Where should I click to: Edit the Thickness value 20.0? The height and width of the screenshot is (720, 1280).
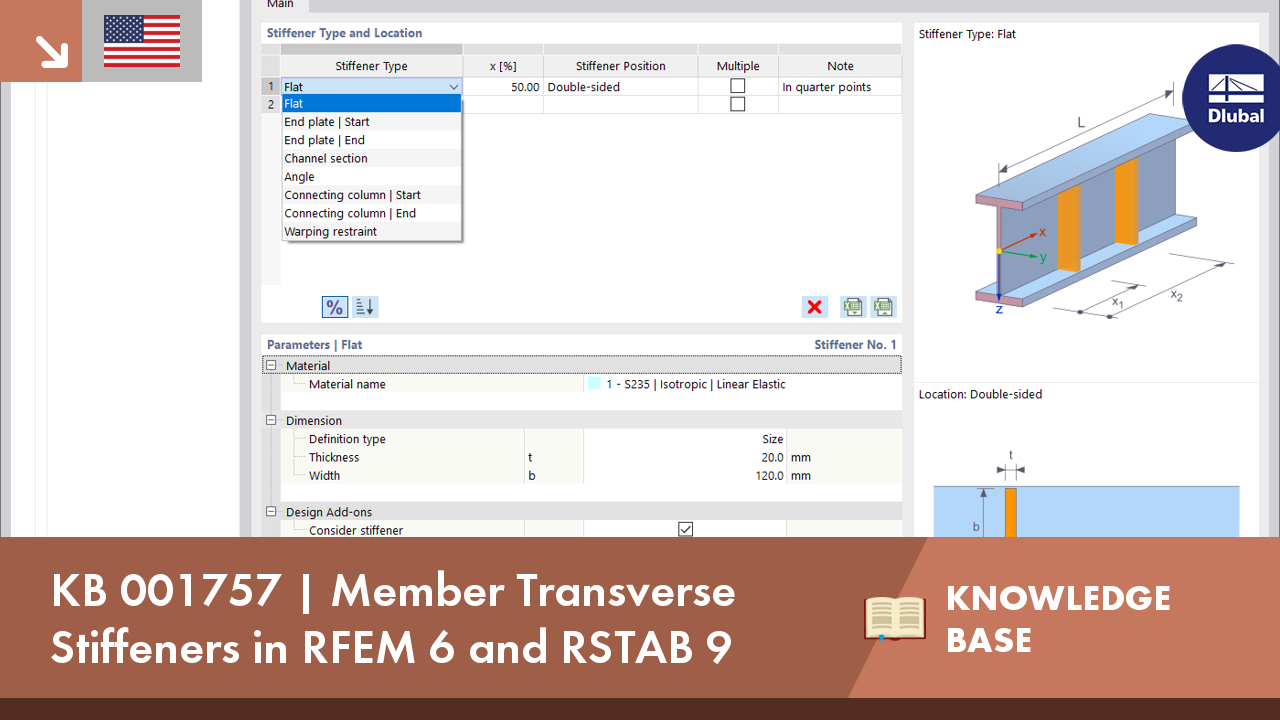[685, 457]
